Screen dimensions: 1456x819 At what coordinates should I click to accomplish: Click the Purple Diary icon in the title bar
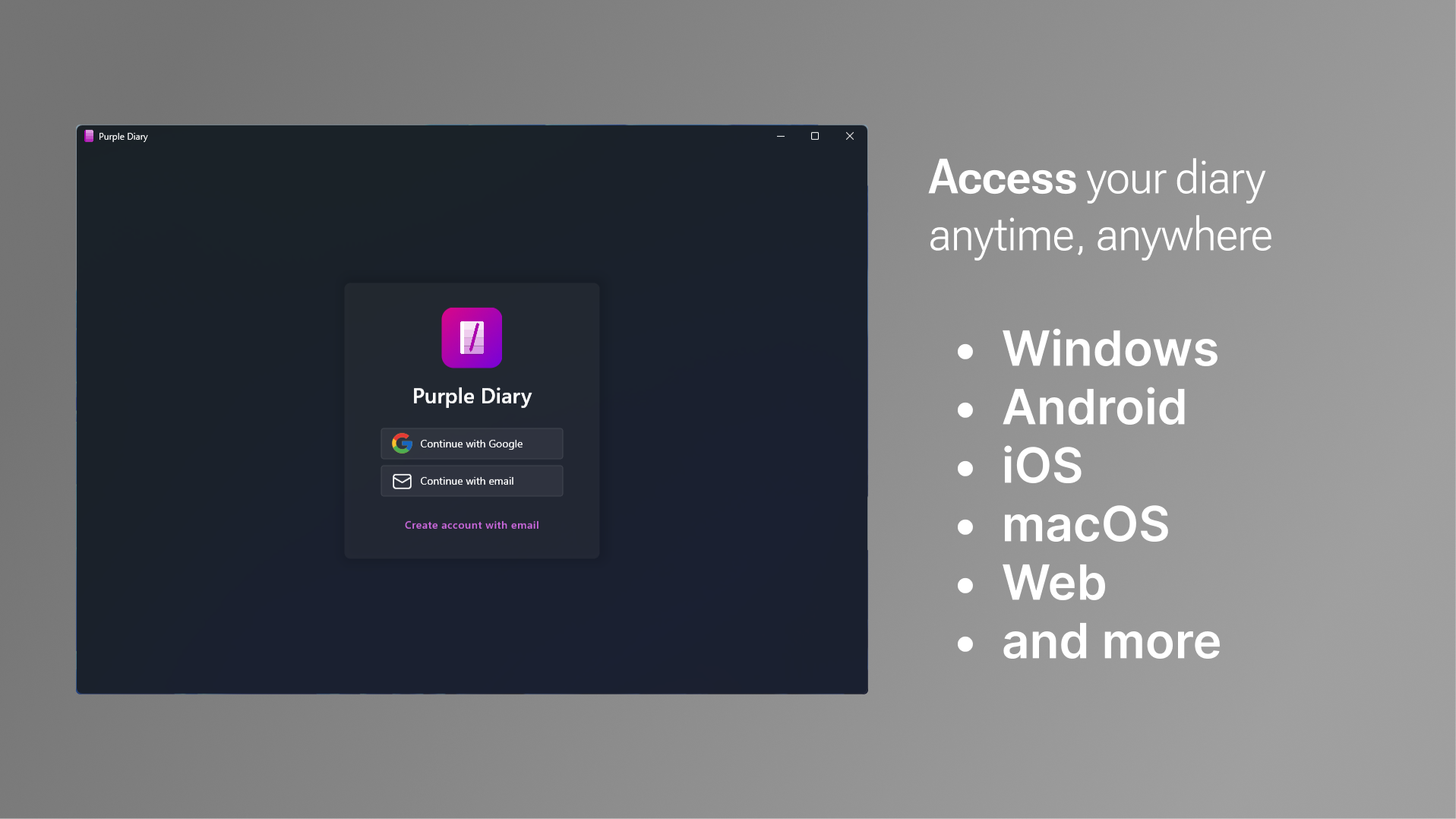pos(89,136)
